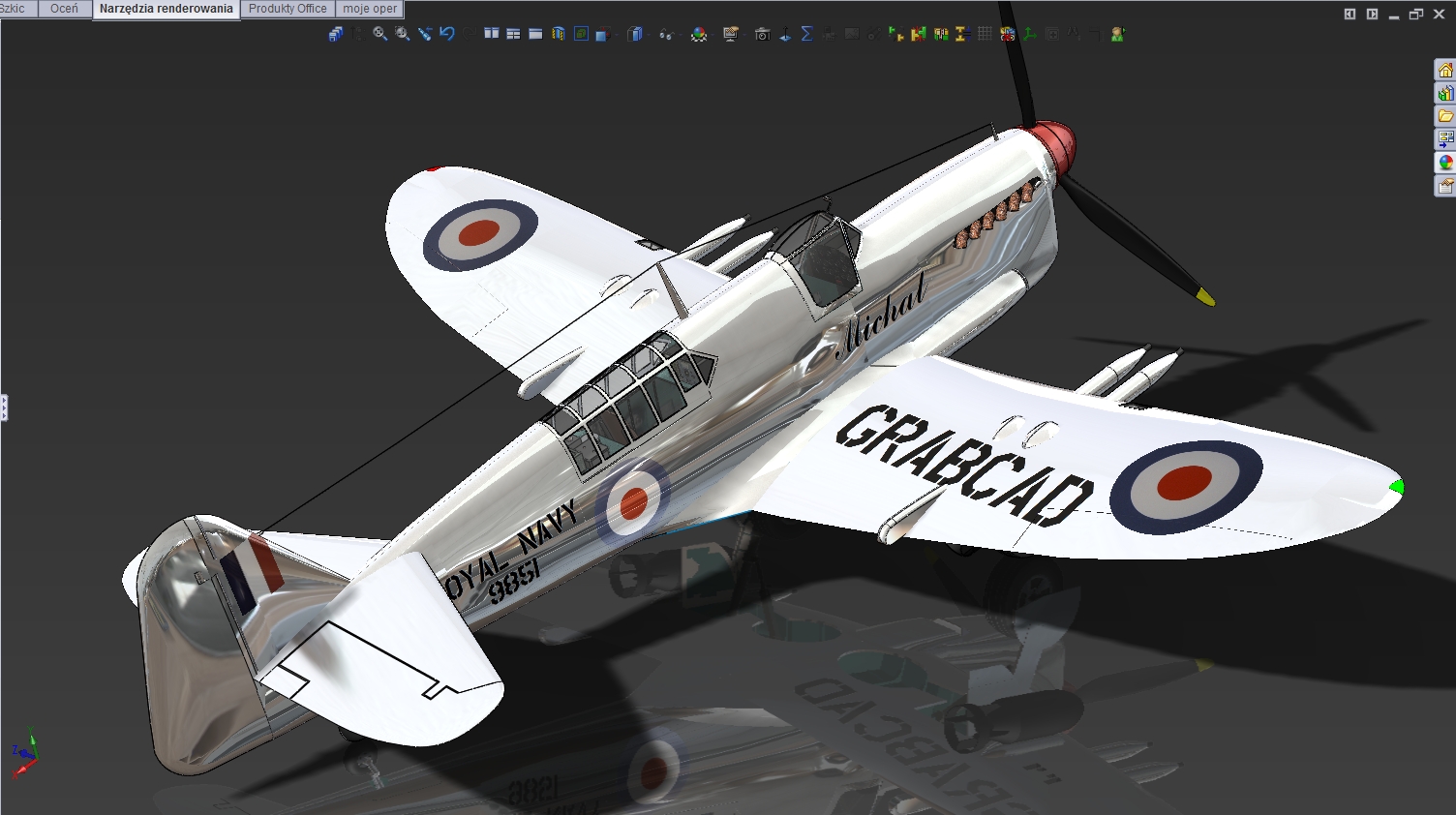Switch to single viewport window icon
This screenshot has width=1456, height=815.
pos(535,34)
